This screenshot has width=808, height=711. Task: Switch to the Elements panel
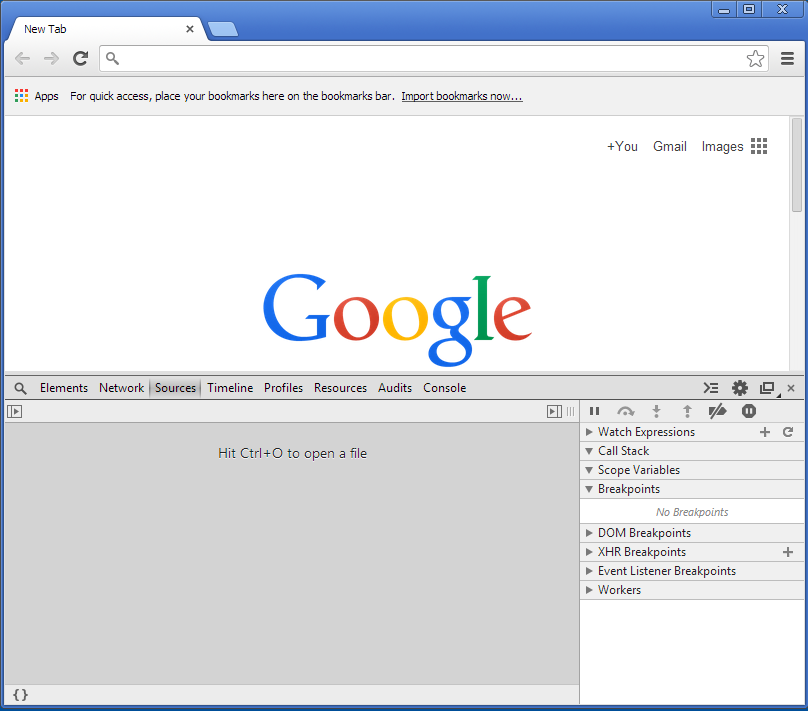click(x=64, y=388)
